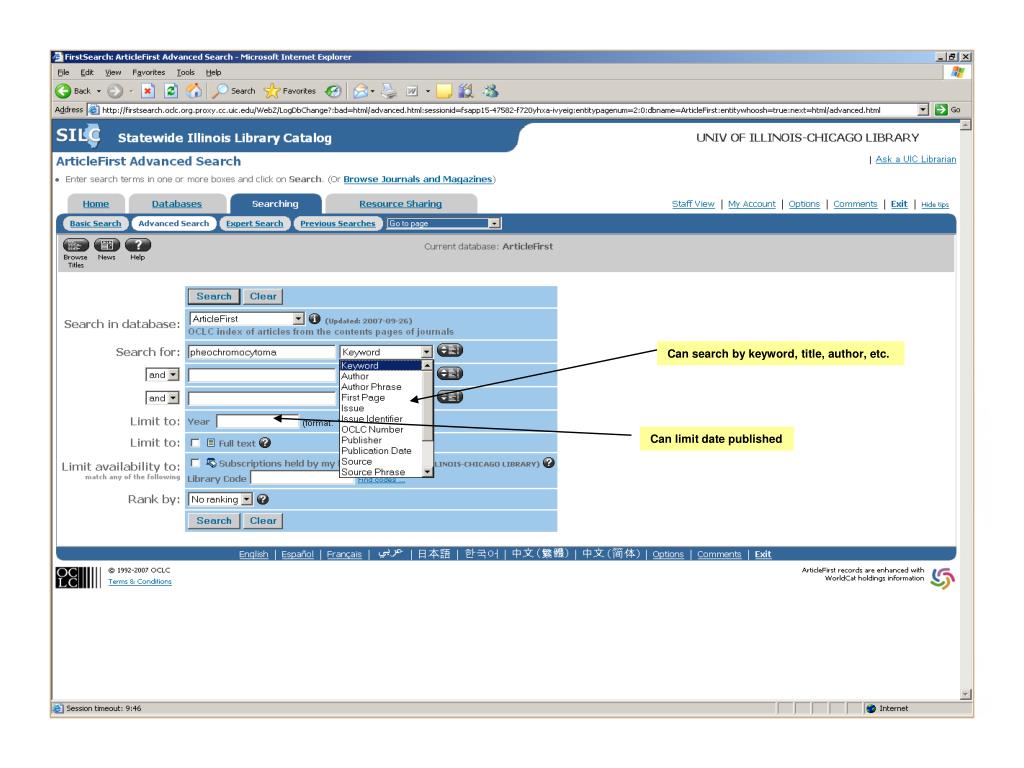
Task: Open Full text help icon
Action: click(264, 442)
